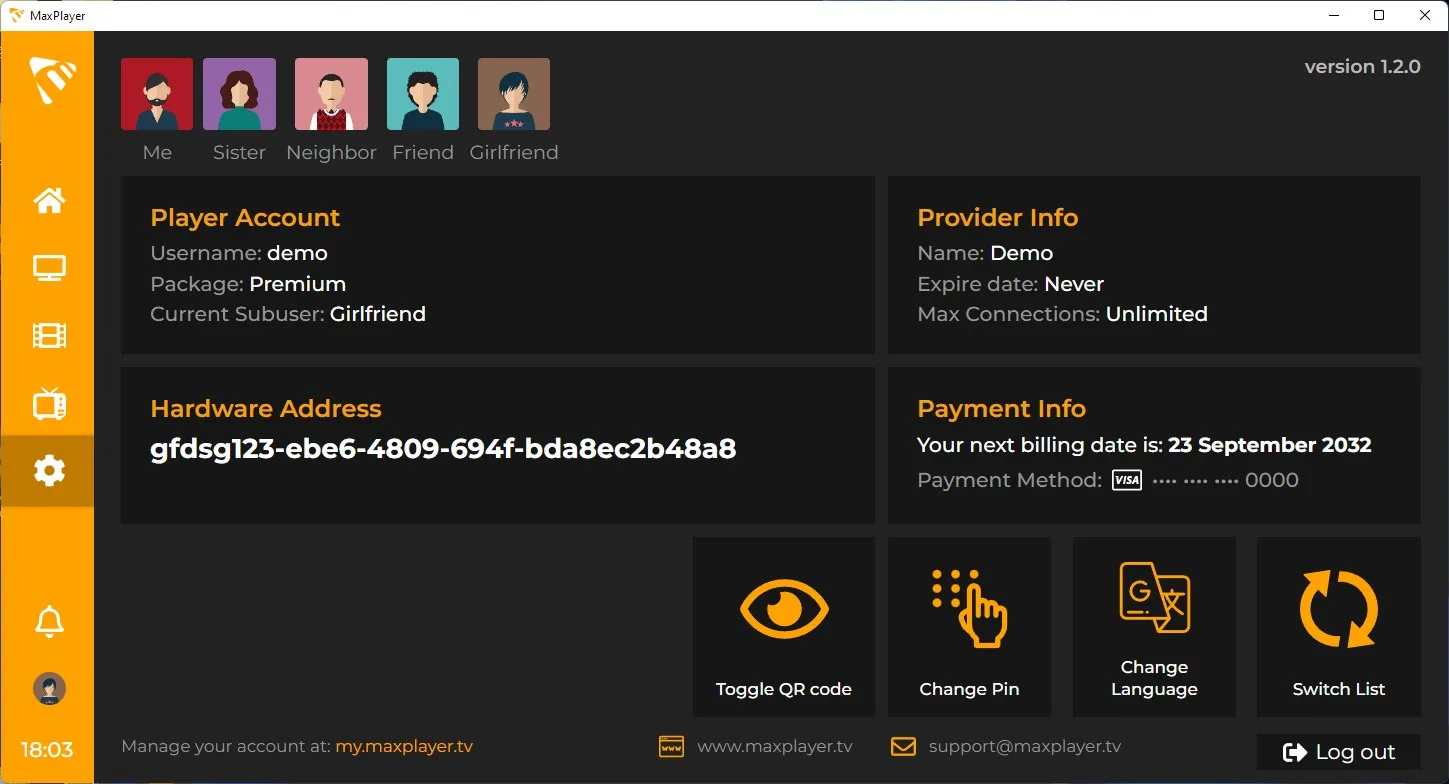Click the masked card number ending 0000
Image resolution: width=1449 pixels, height=784 pixels.
tap(1226, 480)
